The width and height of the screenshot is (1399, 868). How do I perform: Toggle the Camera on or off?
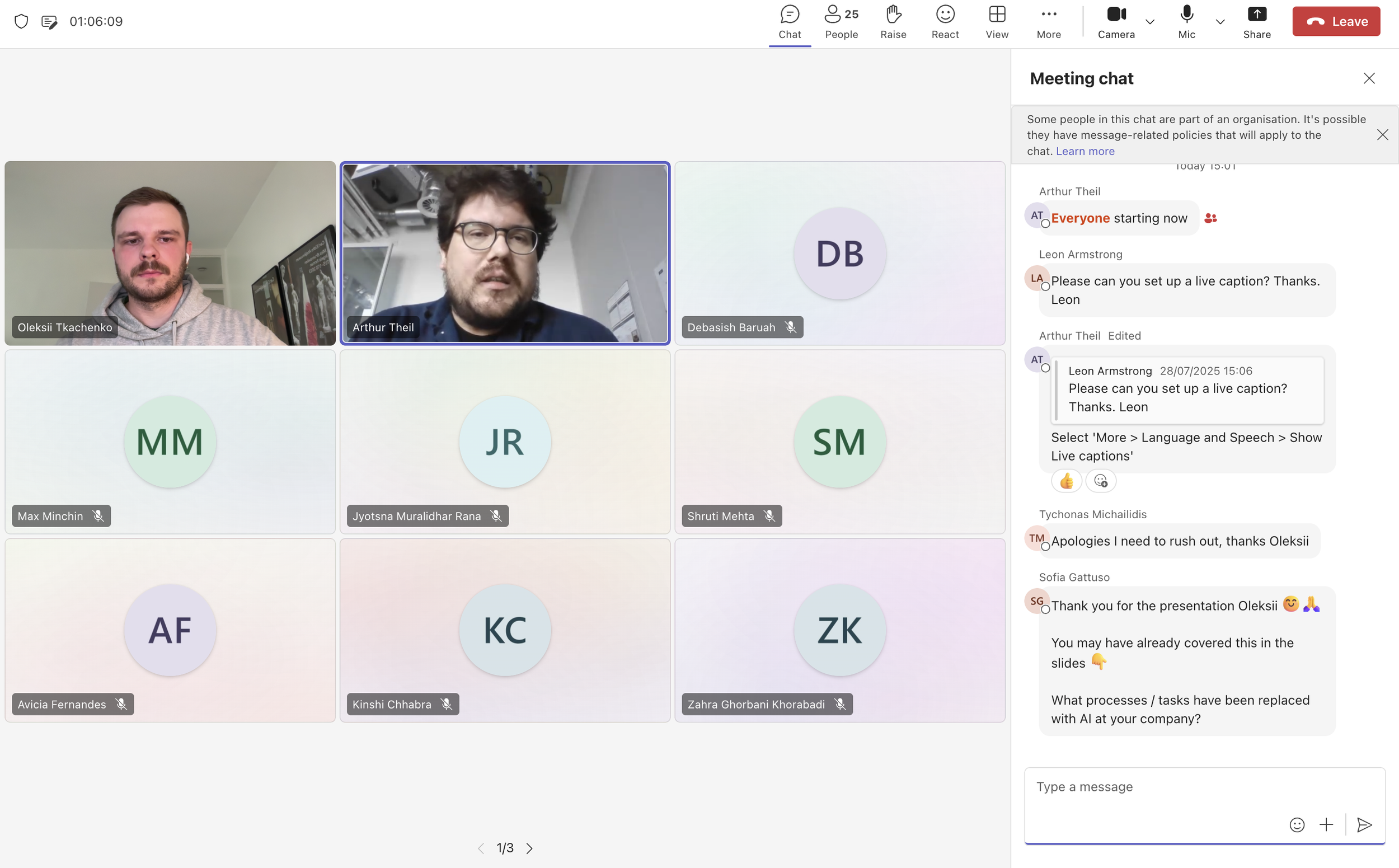pyautogui.click(x=1115, y=22)
